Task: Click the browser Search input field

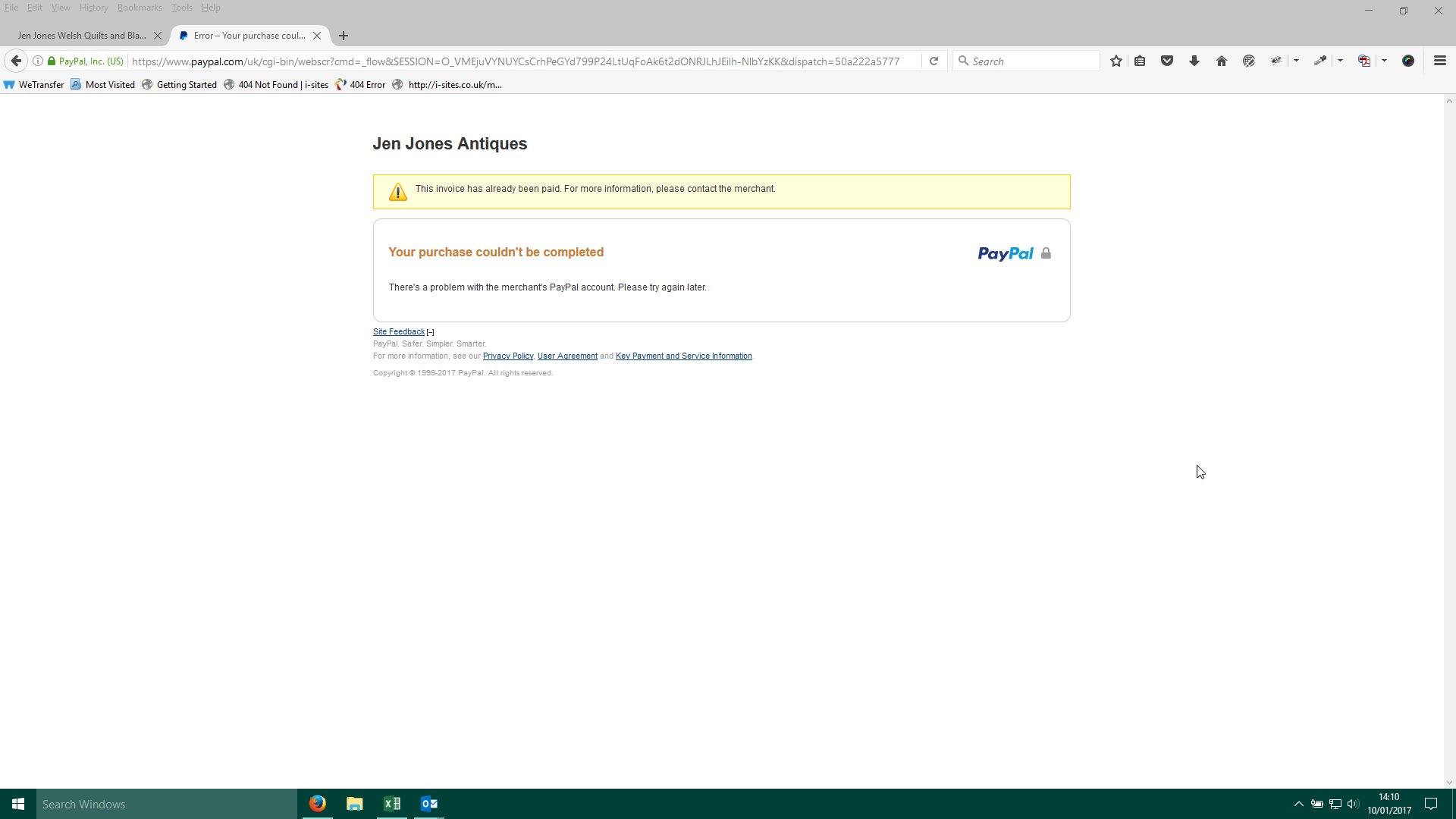Action: click(x=1031, y=61)
